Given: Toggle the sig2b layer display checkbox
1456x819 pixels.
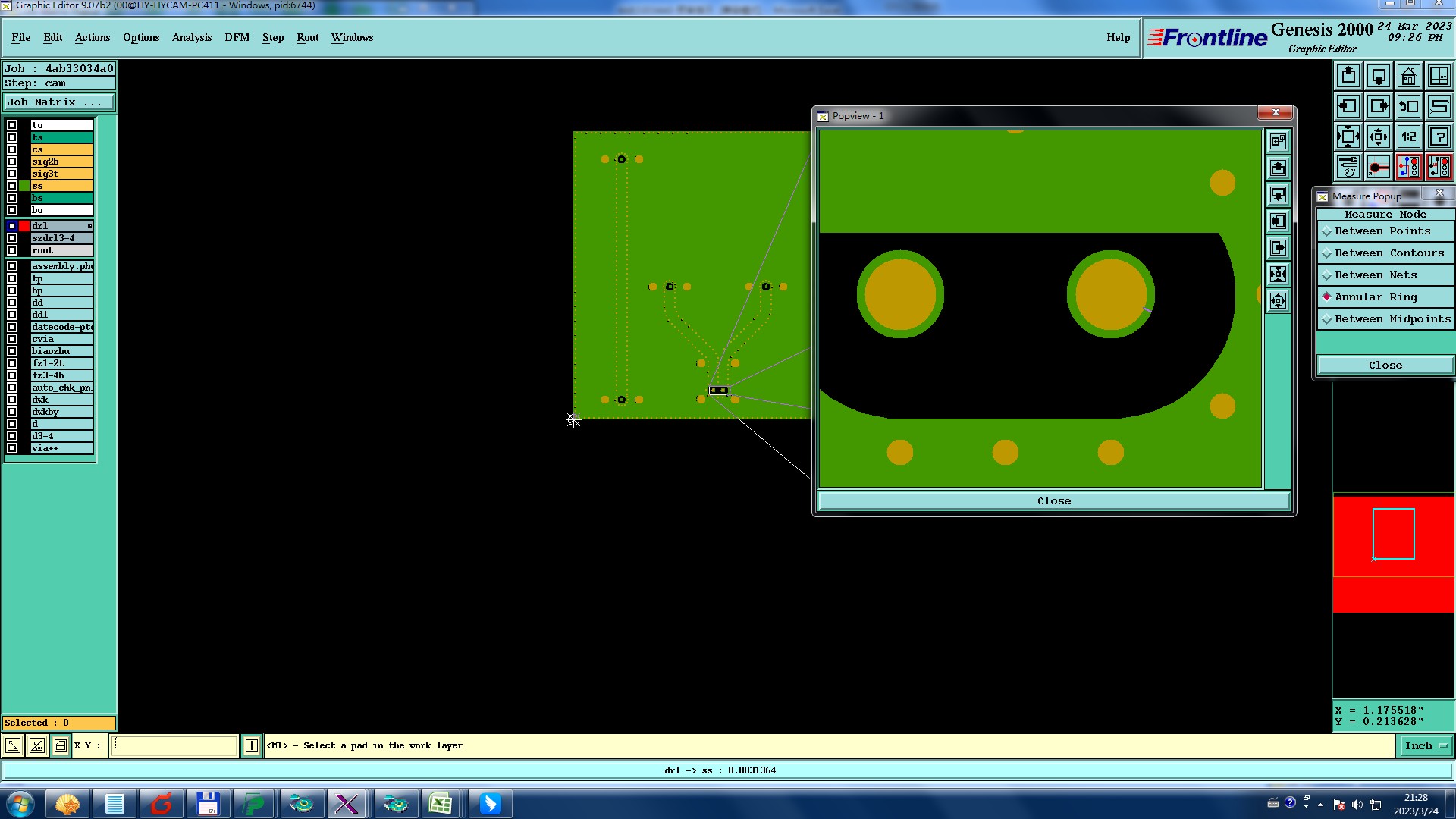Looking at the screenshot, I should pos(12,162).
